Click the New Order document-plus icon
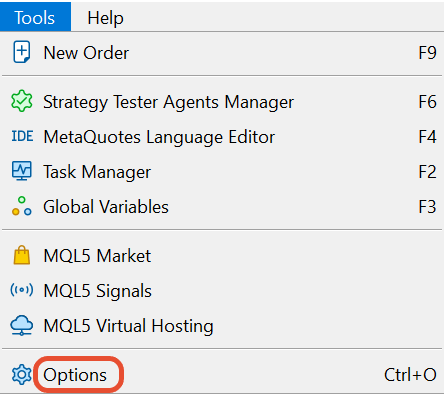The height and width of the screenshot is (394, 444). click(x=22, y=52)
